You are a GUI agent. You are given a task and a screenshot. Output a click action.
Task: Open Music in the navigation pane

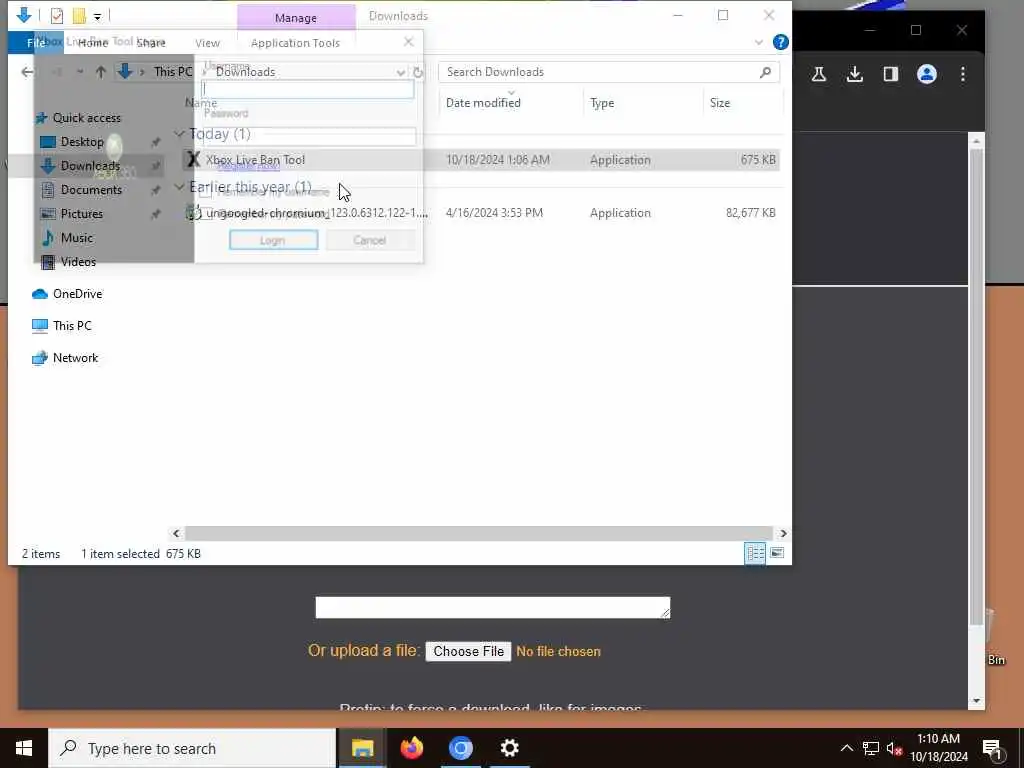76,238
